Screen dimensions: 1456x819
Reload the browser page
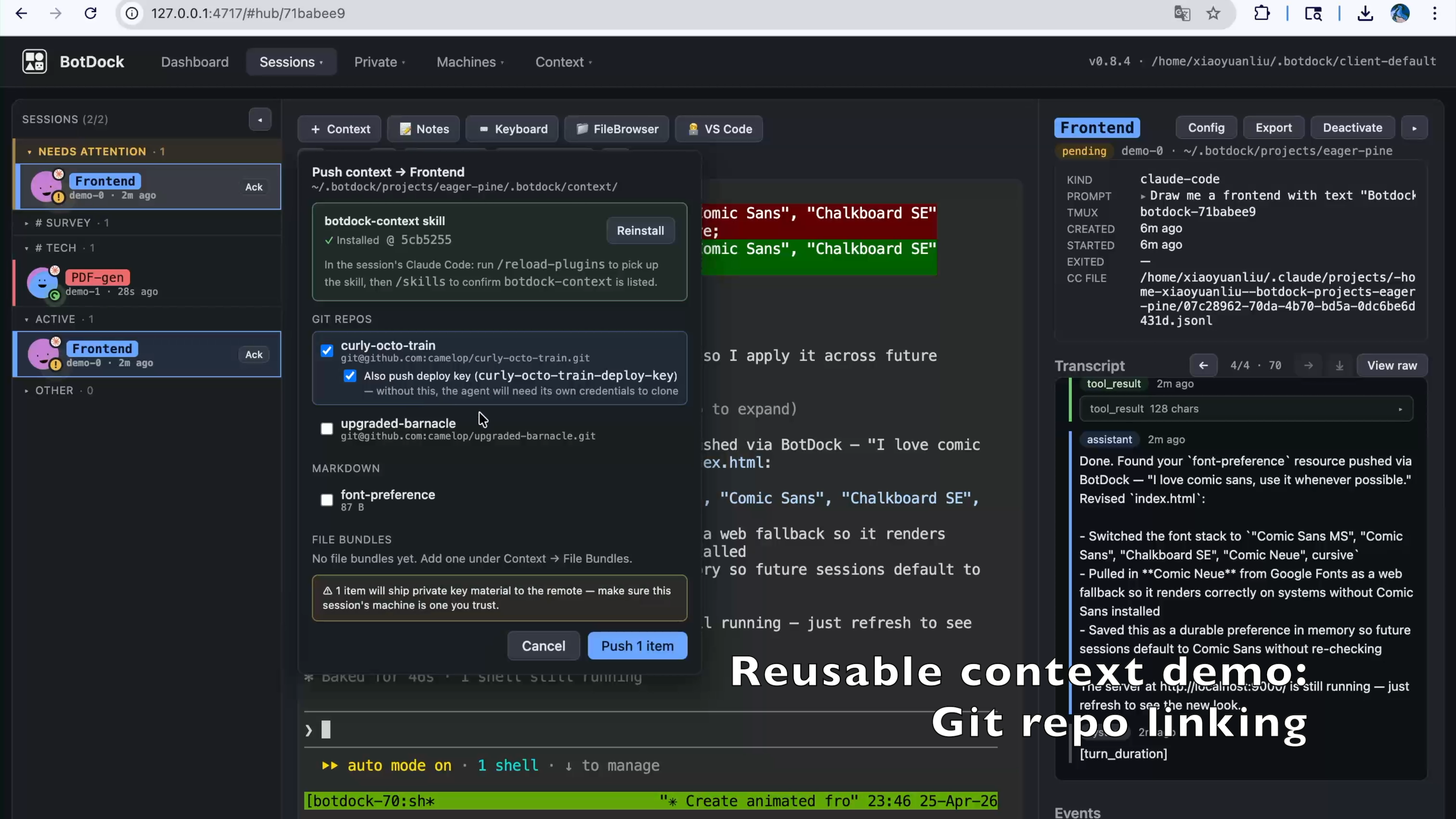coord(91,14)
